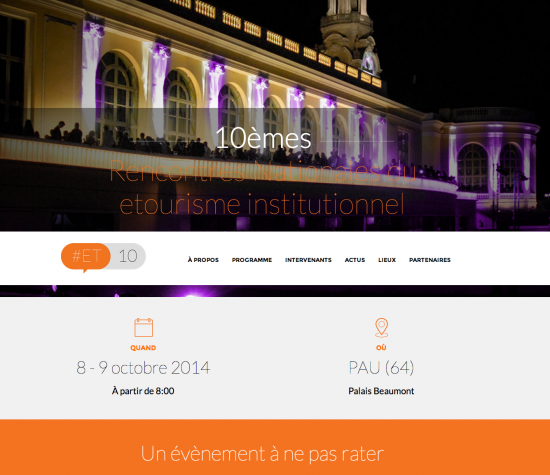The width and height of the screenshot is (550, 475).
Task: Click the QUAND label
Action: tap(143, 348)
